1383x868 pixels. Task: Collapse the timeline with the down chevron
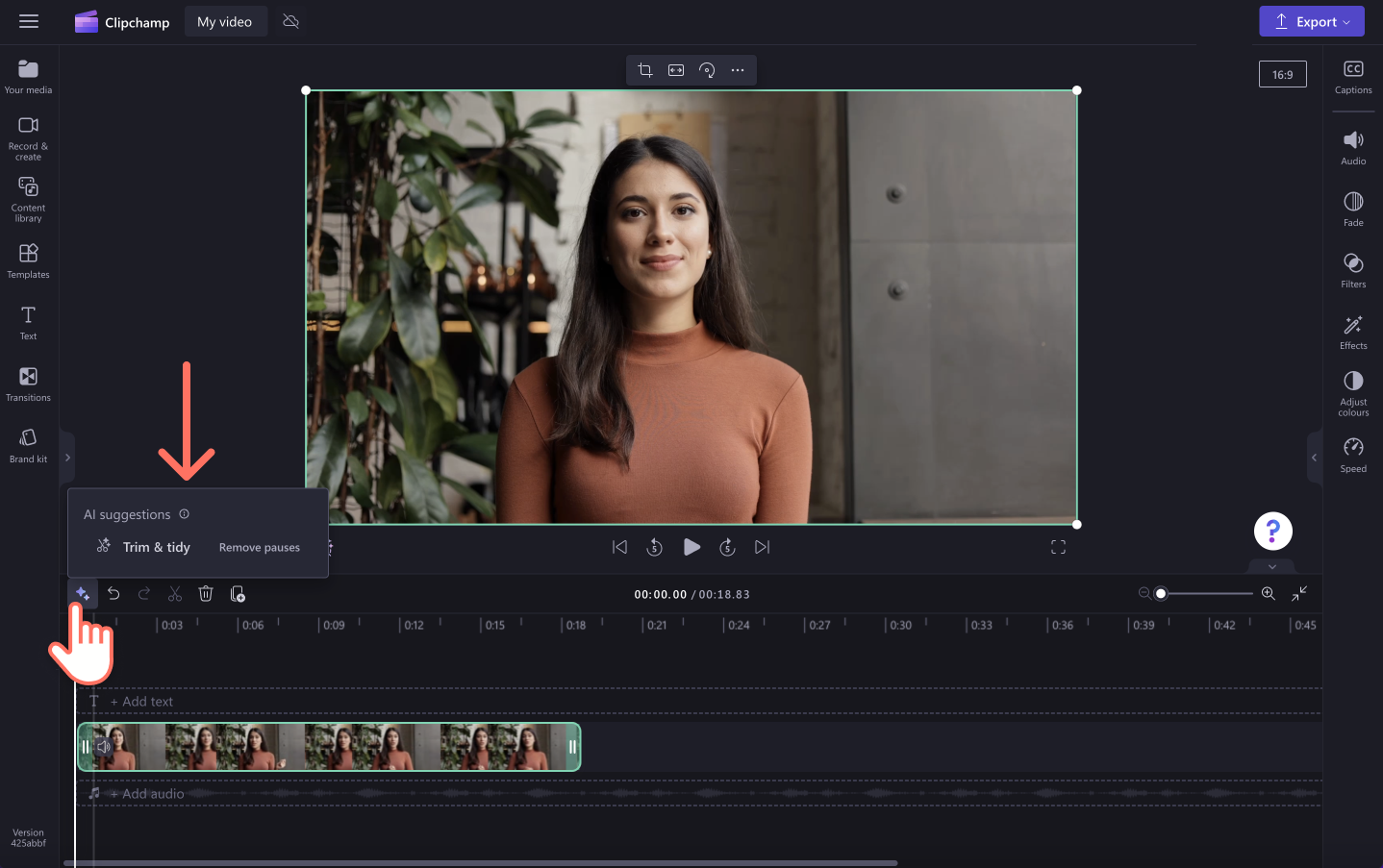[1272, 566]
